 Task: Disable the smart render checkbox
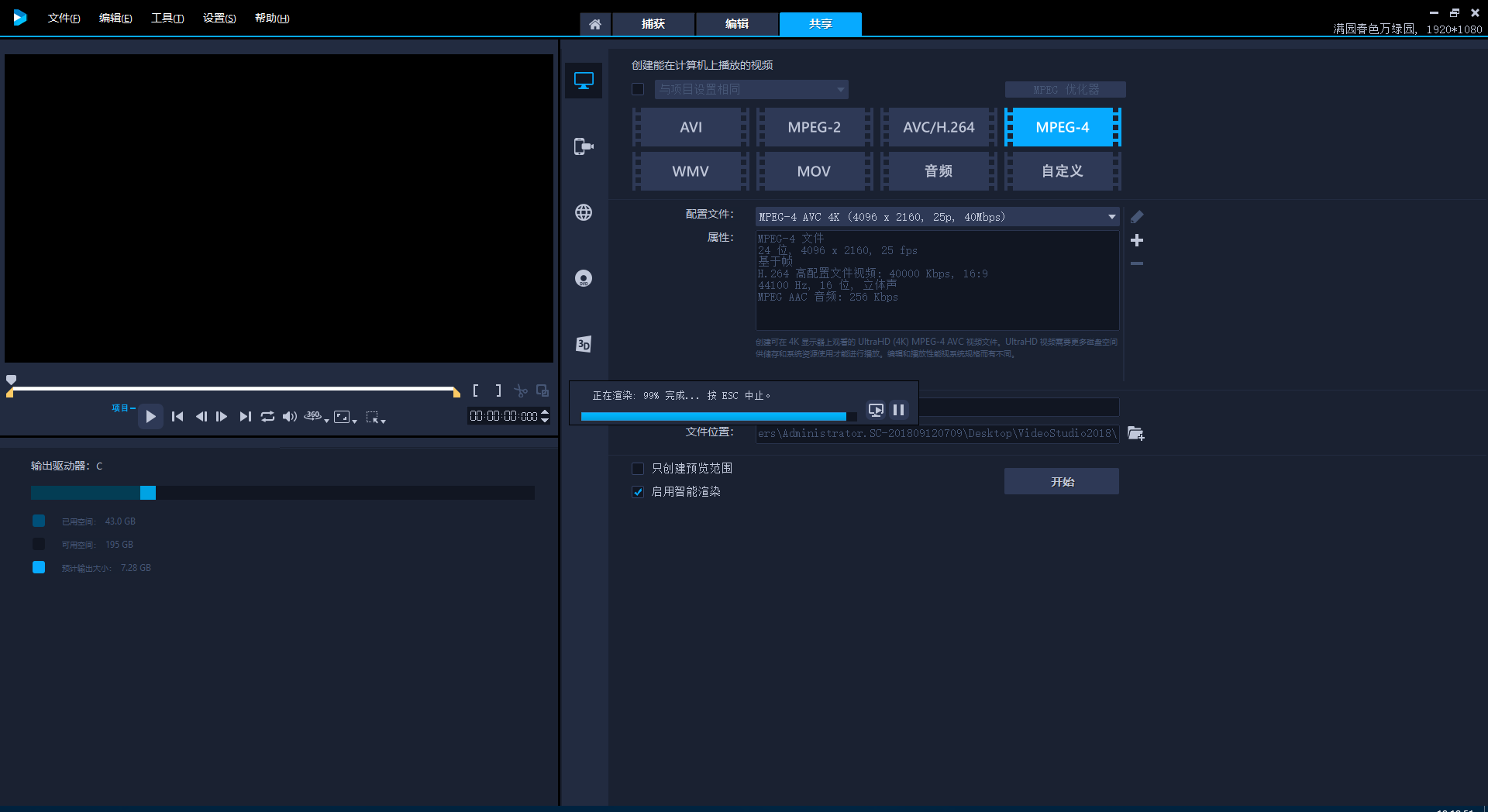[x=638, y=492]
